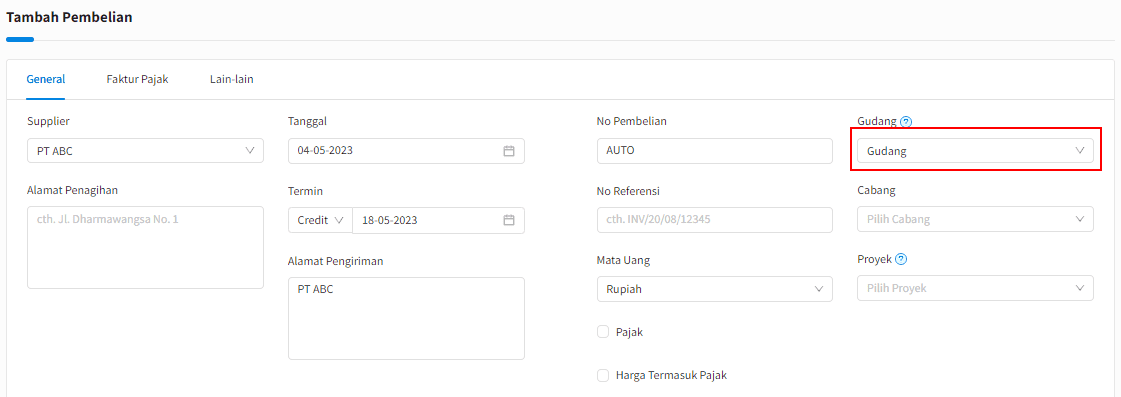Click the Alamat Penagihan text area
Image resolution: width=1121 pixels, height=397 pixels.
coord(145,247)
